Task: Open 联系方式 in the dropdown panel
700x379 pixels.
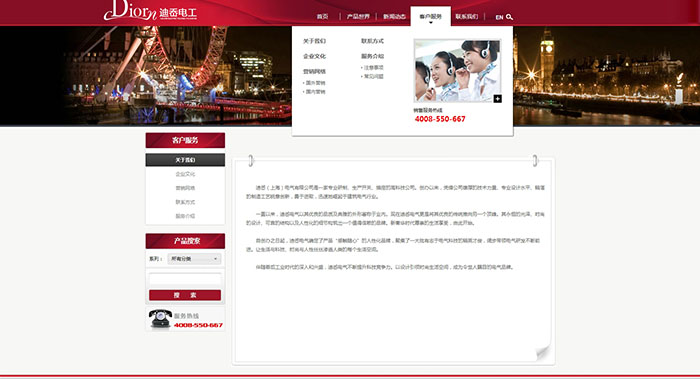Action: coord(372,41)
